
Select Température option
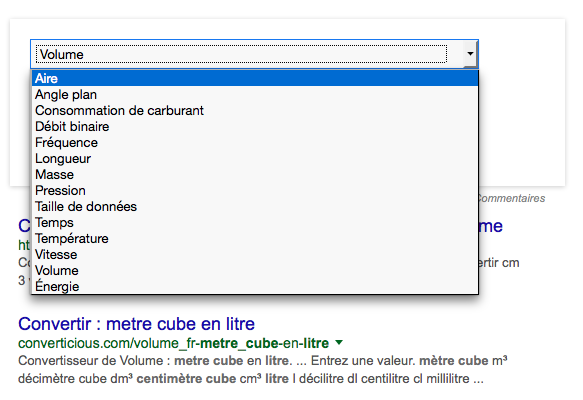(x=255, y=238)
